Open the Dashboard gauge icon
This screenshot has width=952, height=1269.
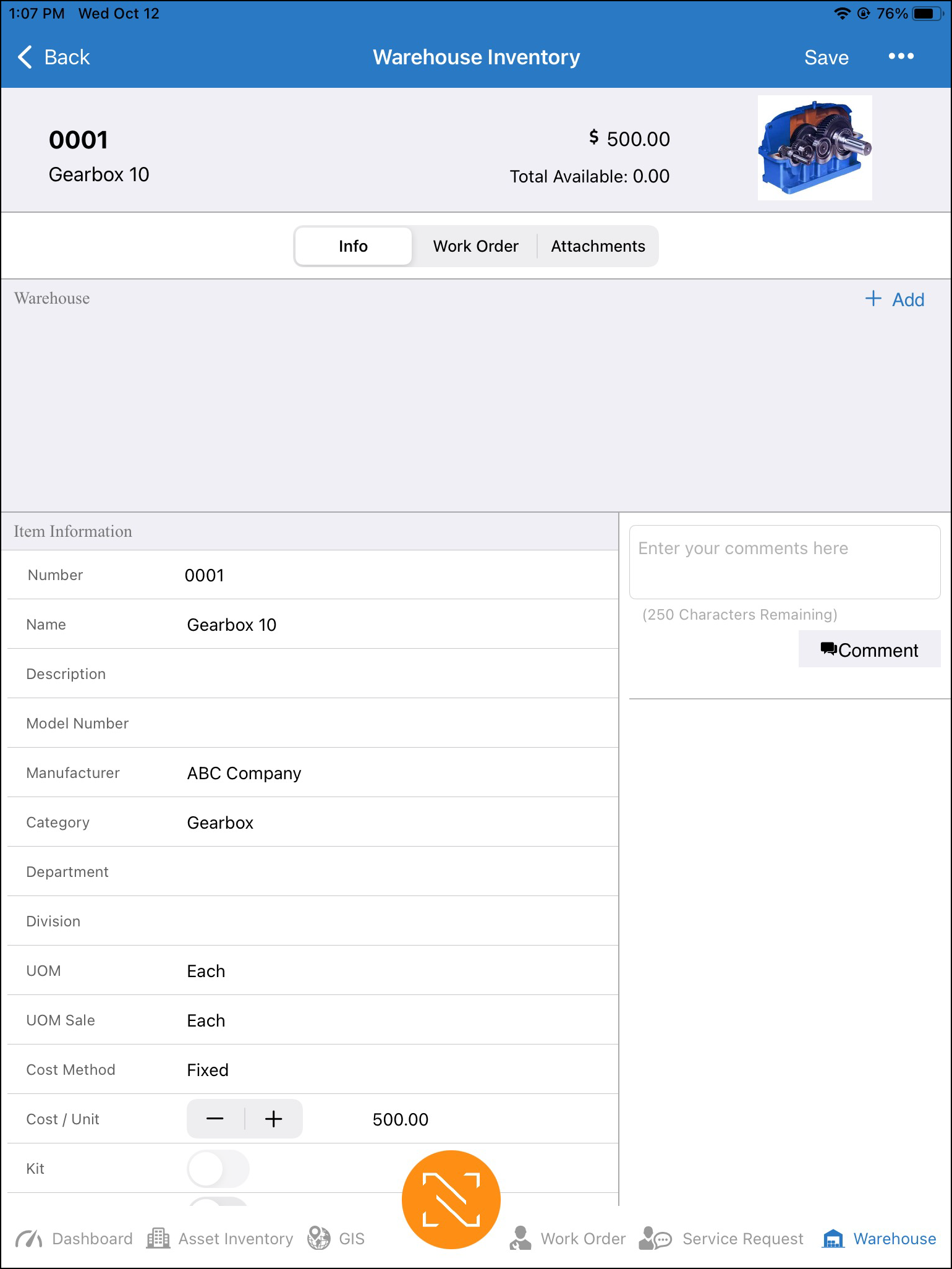(28, 1239)
